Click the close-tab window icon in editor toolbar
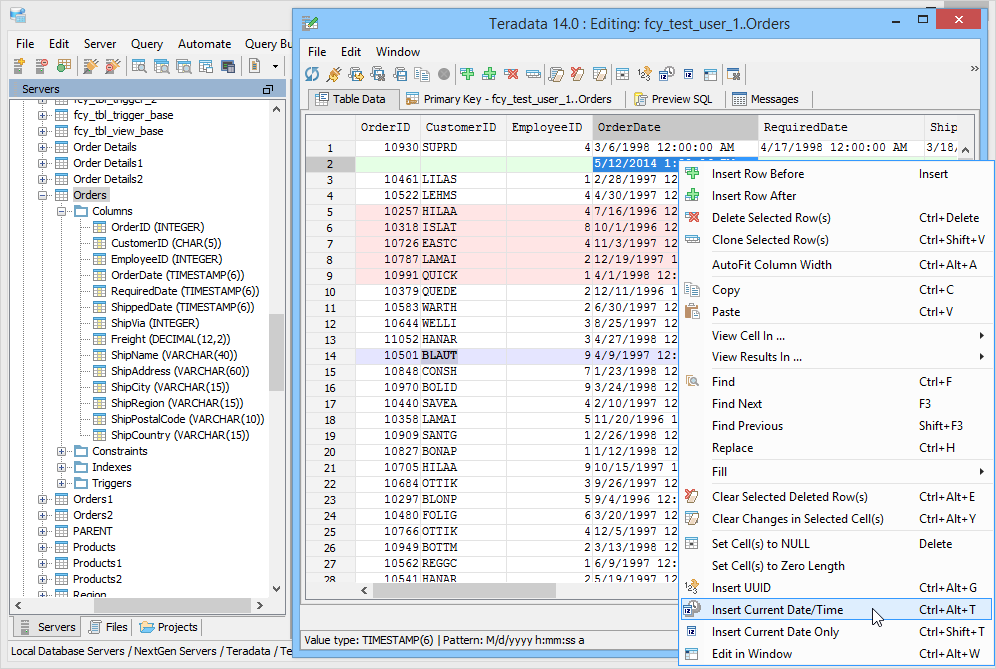The height and width of the screenshot is (669, 996). pyautogui.click(x=734, y=74)
